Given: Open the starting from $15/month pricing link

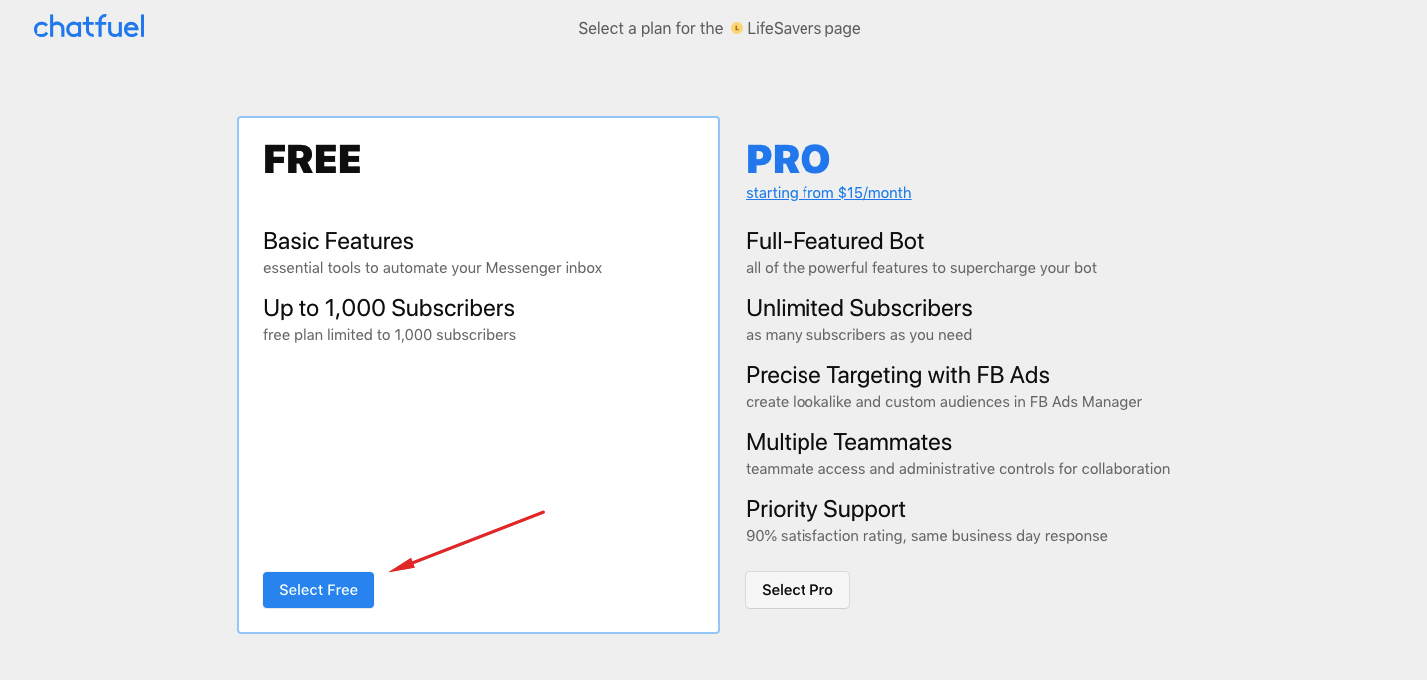Looking at the screenshot, I should (828, 192).
